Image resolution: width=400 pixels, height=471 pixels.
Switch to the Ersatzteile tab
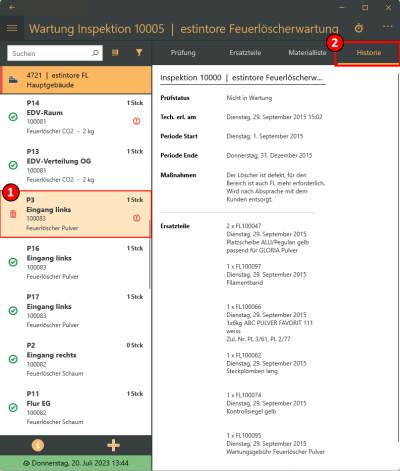[245, 53]
